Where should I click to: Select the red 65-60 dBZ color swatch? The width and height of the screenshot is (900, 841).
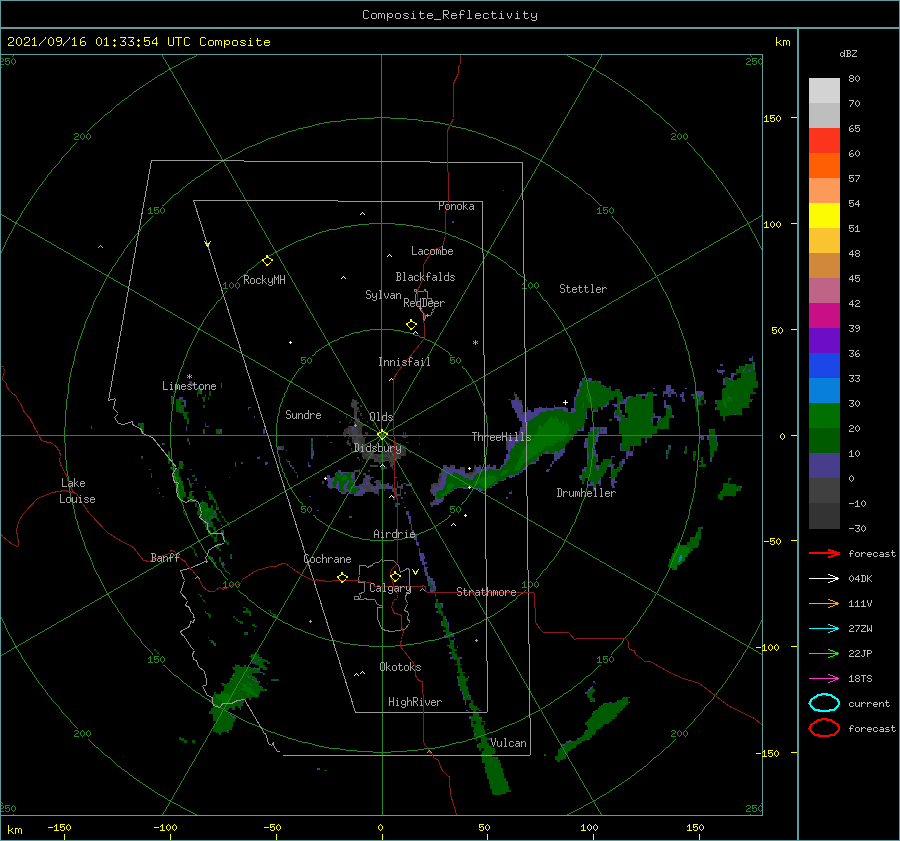(824, 141)
